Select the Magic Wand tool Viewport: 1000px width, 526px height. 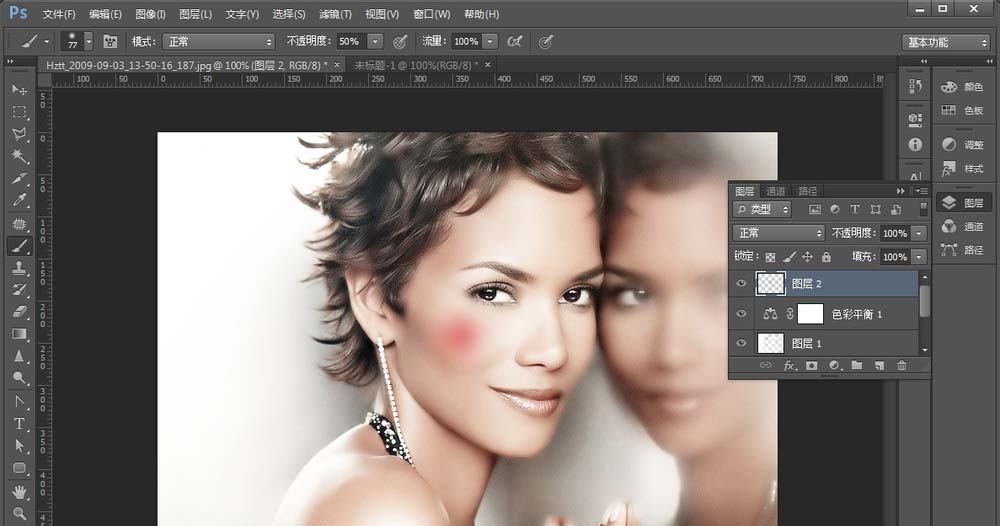20,157
